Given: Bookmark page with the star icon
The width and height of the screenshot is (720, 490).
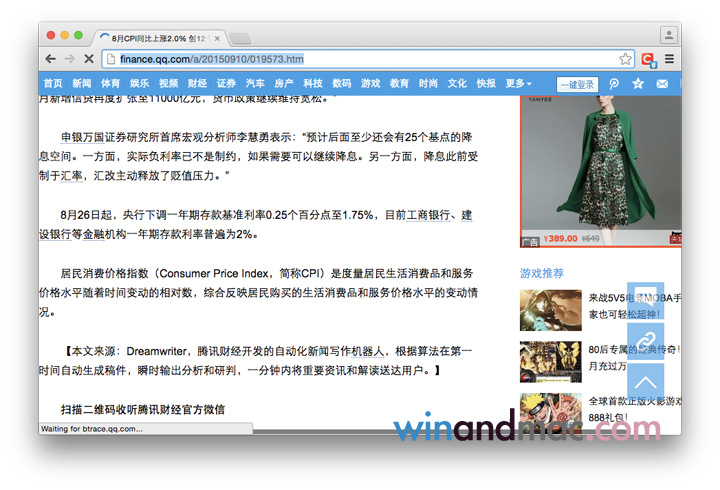Looking at the screenshot, I should 625,59.
